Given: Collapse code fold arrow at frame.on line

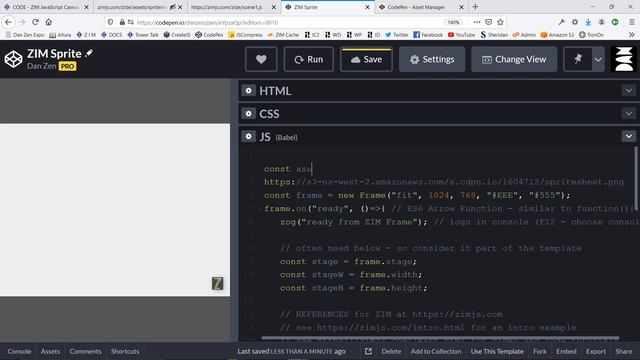Looking at the screenshot, I should tap(258, 209).
